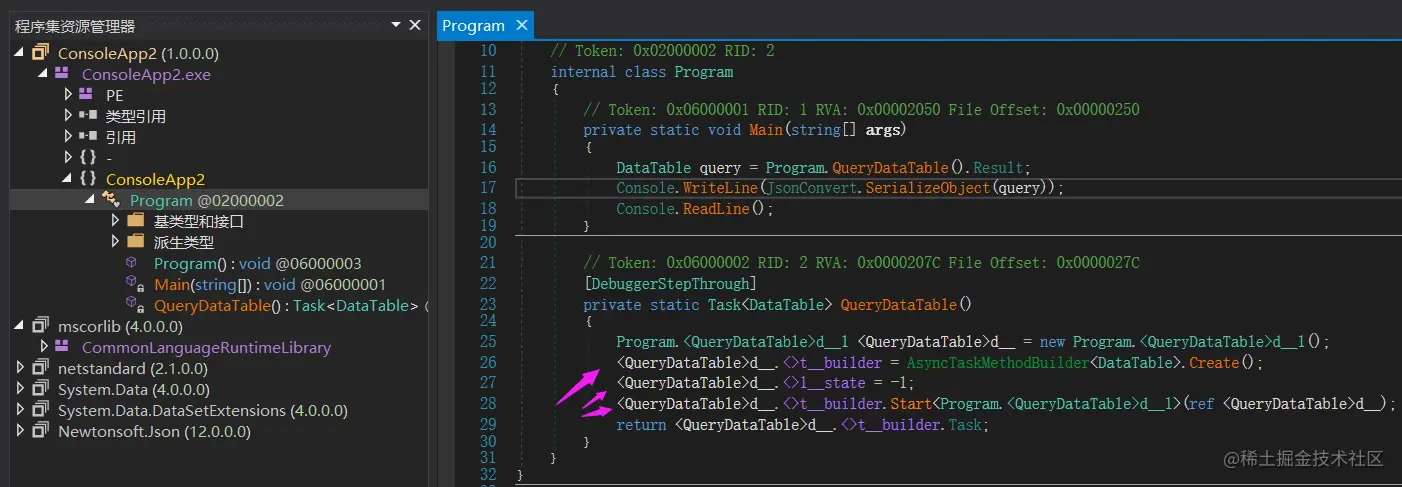The width and height of the screenshot is (1402, 487).
Task: Expand the 派生类型 folder
Action: 116,242
